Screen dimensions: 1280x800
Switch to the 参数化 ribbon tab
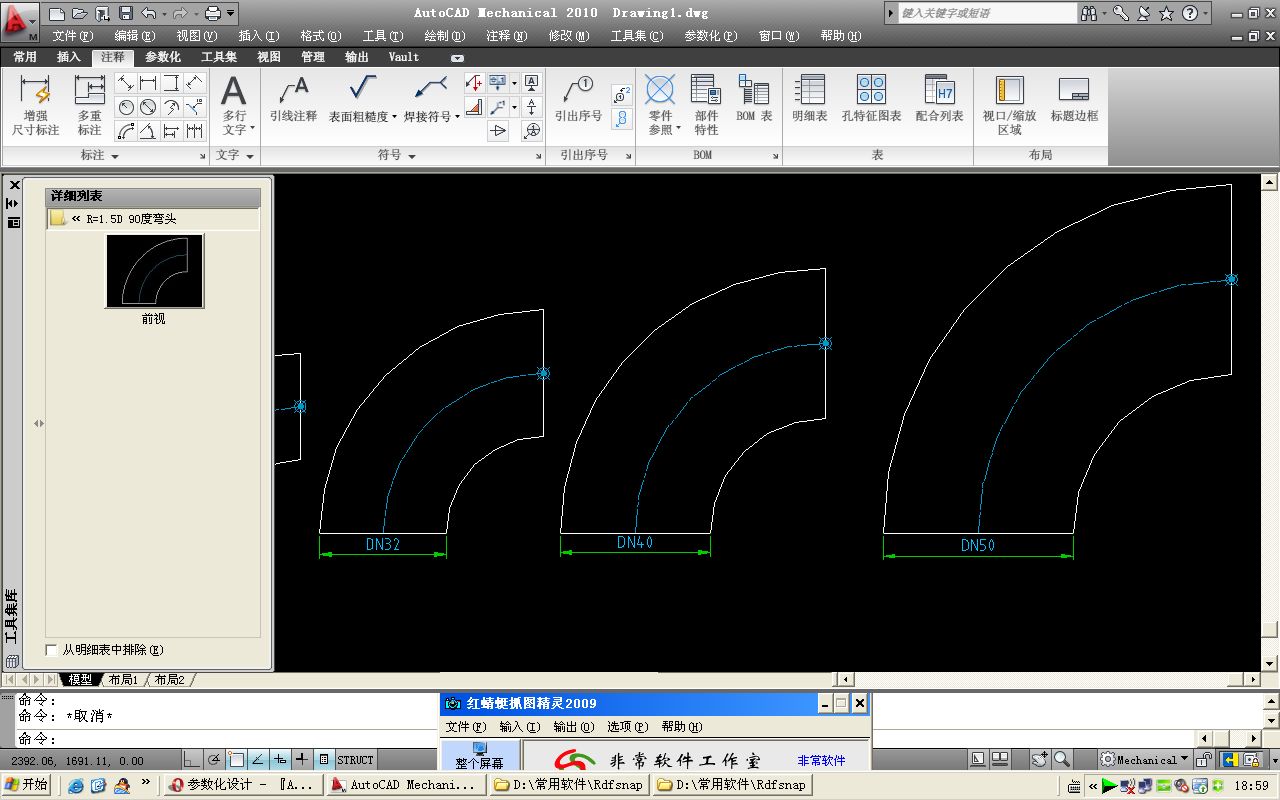163,57
